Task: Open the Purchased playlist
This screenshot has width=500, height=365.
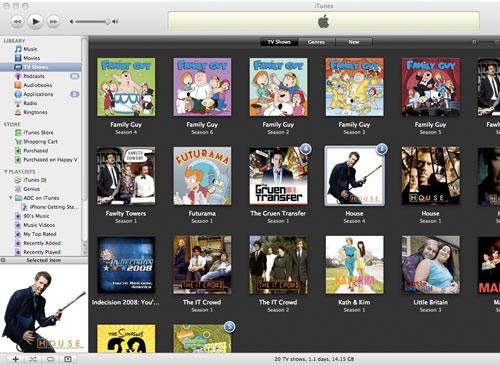Action: coord(35,150)
